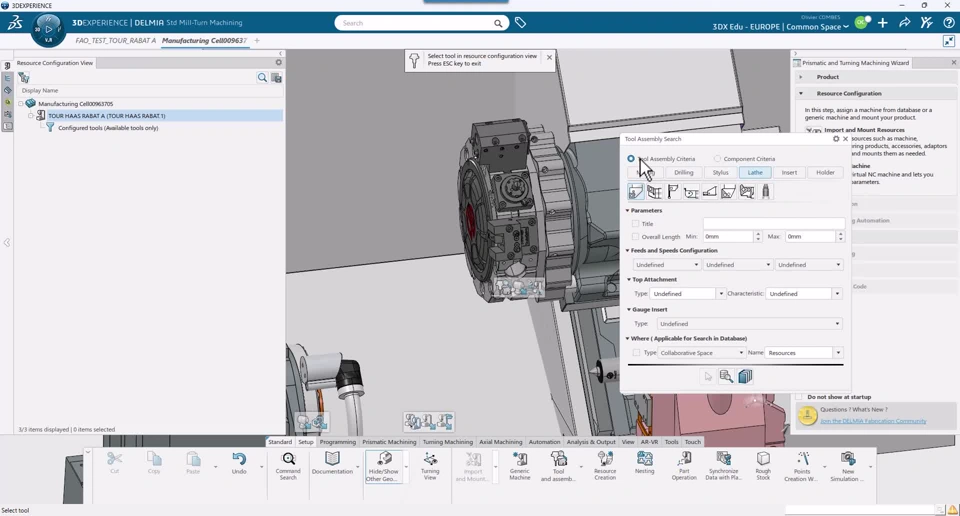Open the DELMIA Fabrication Community link
Image resolution: width=960 pixels, height=516 pixels.
point(873,421)
